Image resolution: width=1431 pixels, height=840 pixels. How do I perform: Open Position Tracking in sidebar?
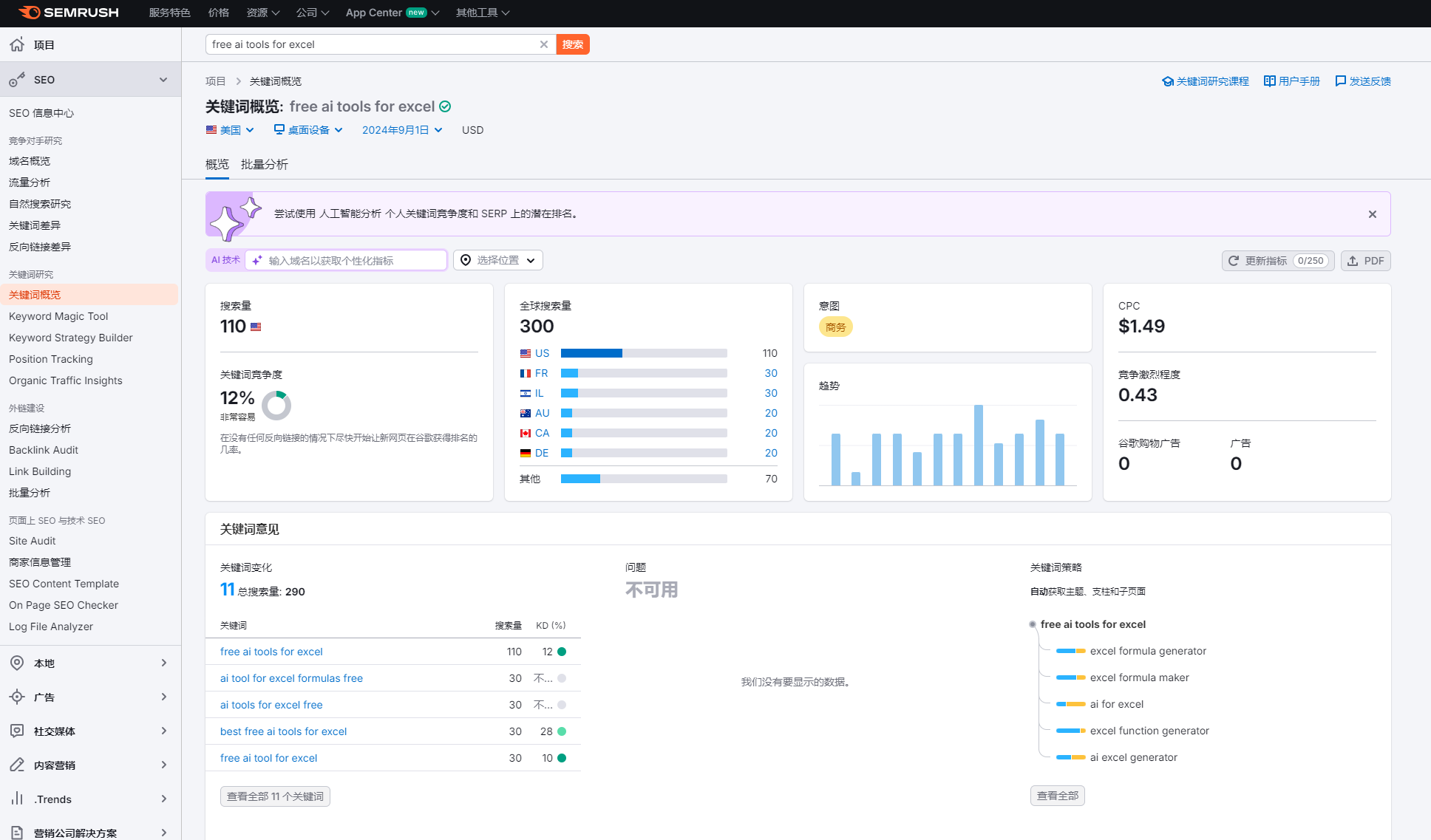pyautogui.click(x=51, y=359)
